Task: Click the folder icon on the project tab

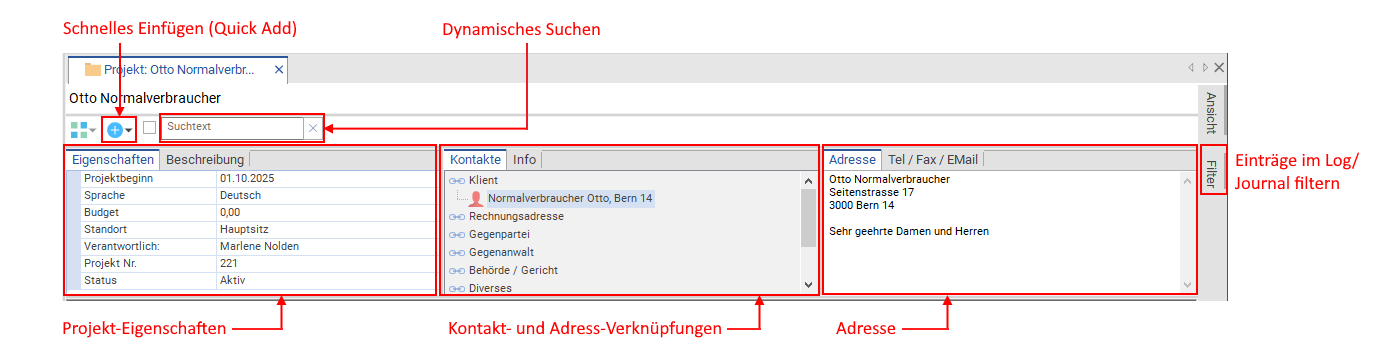Action: pos(93,70)
